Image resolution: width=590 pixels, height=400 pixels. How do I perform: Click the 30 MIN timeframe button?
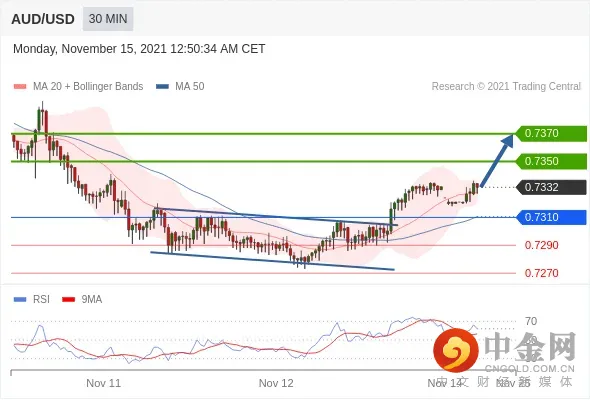[x=108, y=19]
